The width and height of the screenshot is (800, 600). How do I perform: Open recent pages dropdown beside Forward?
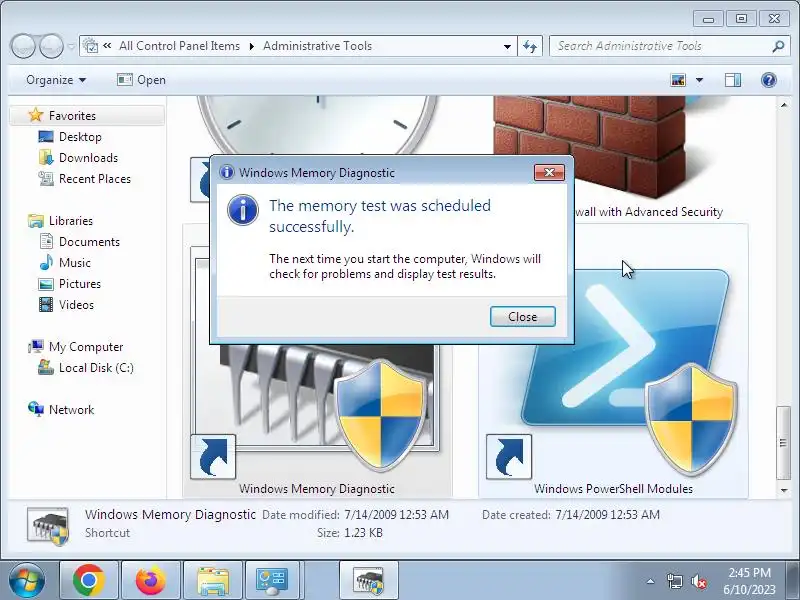(x=71, y=46)
